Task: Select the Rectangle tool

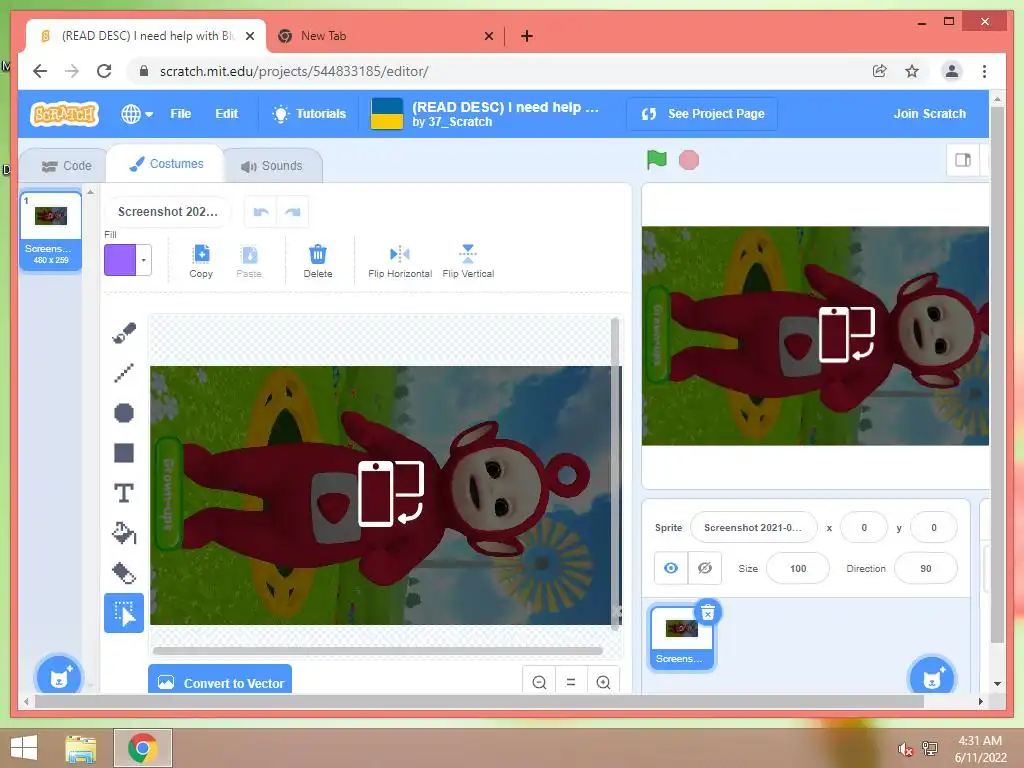Action: tap(123, 453)
